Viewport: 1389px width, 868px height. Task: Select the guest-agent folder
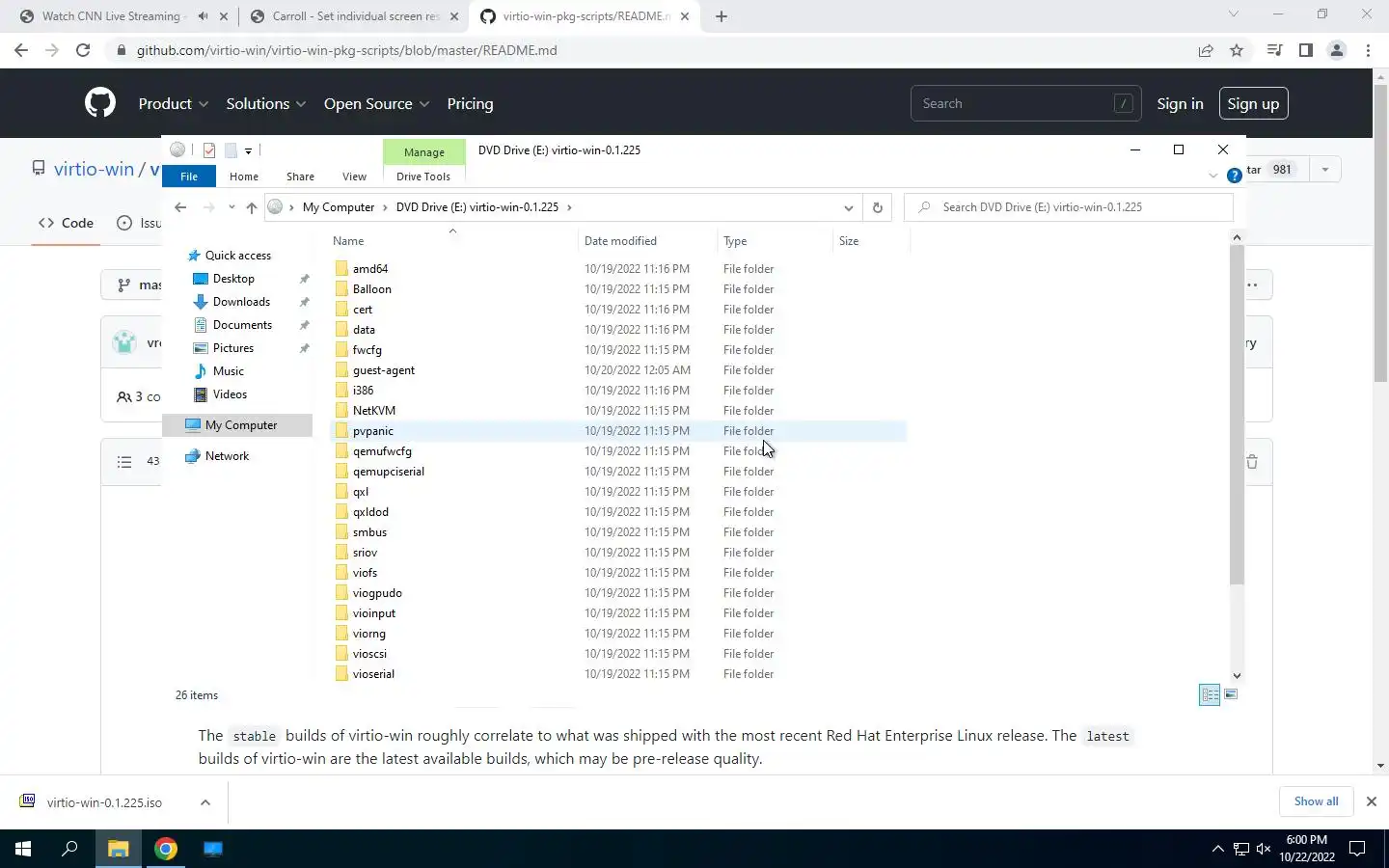(384, 370)
